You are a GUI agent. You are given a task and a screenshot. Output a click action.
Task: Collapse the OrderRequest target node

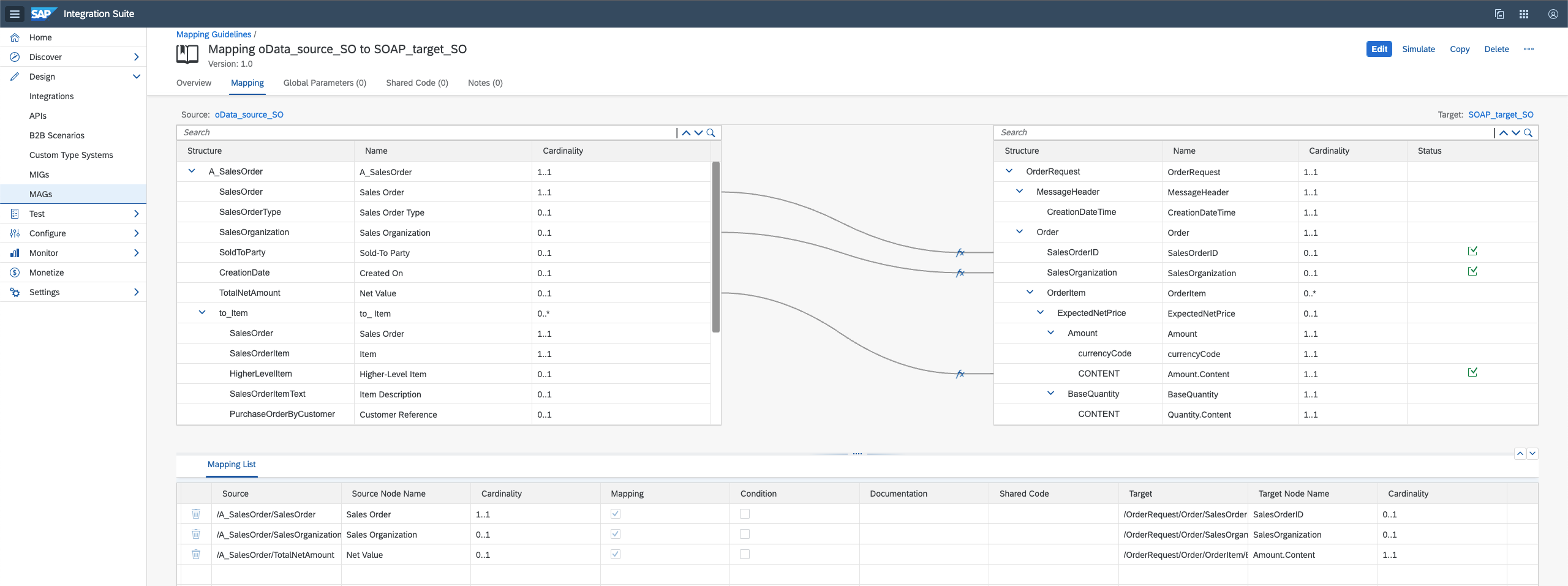point(1009,171)
